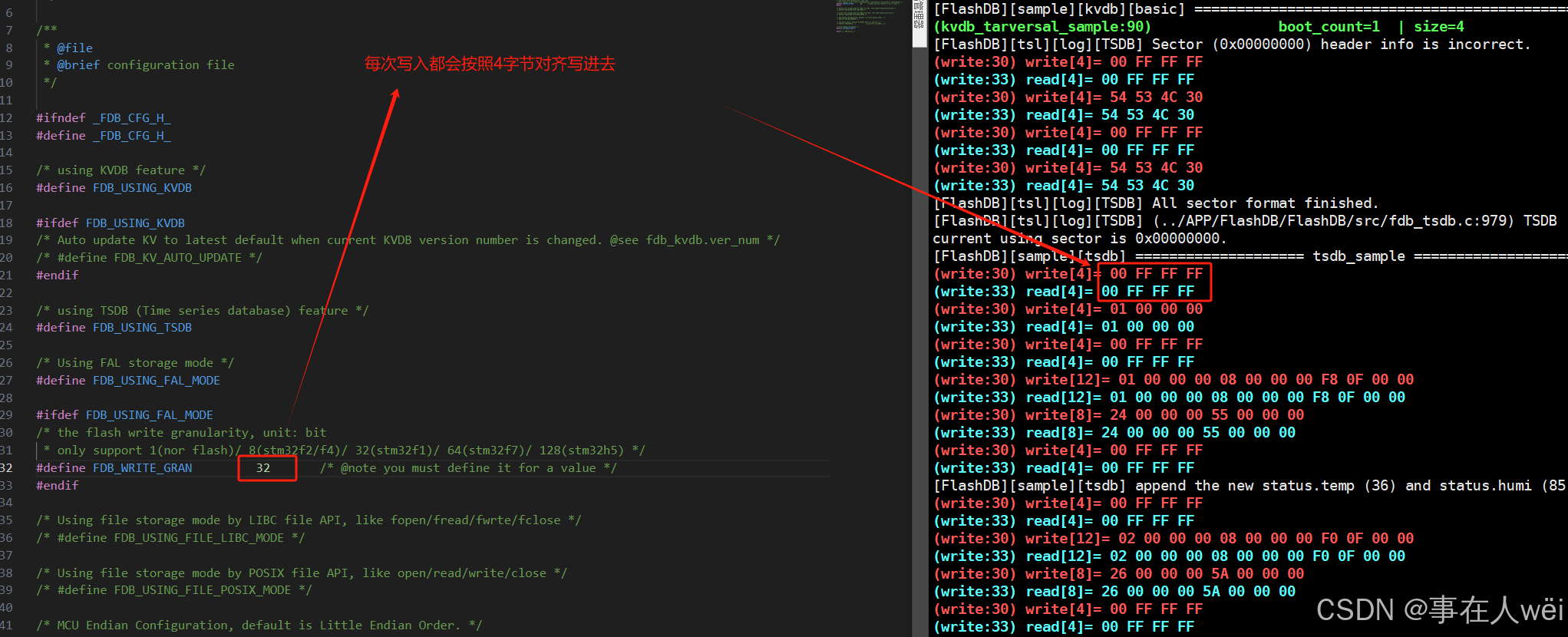
Task: Click the commented FDB_KV_AUTO_UPDATE define
Action: click(x=149, y=258)
